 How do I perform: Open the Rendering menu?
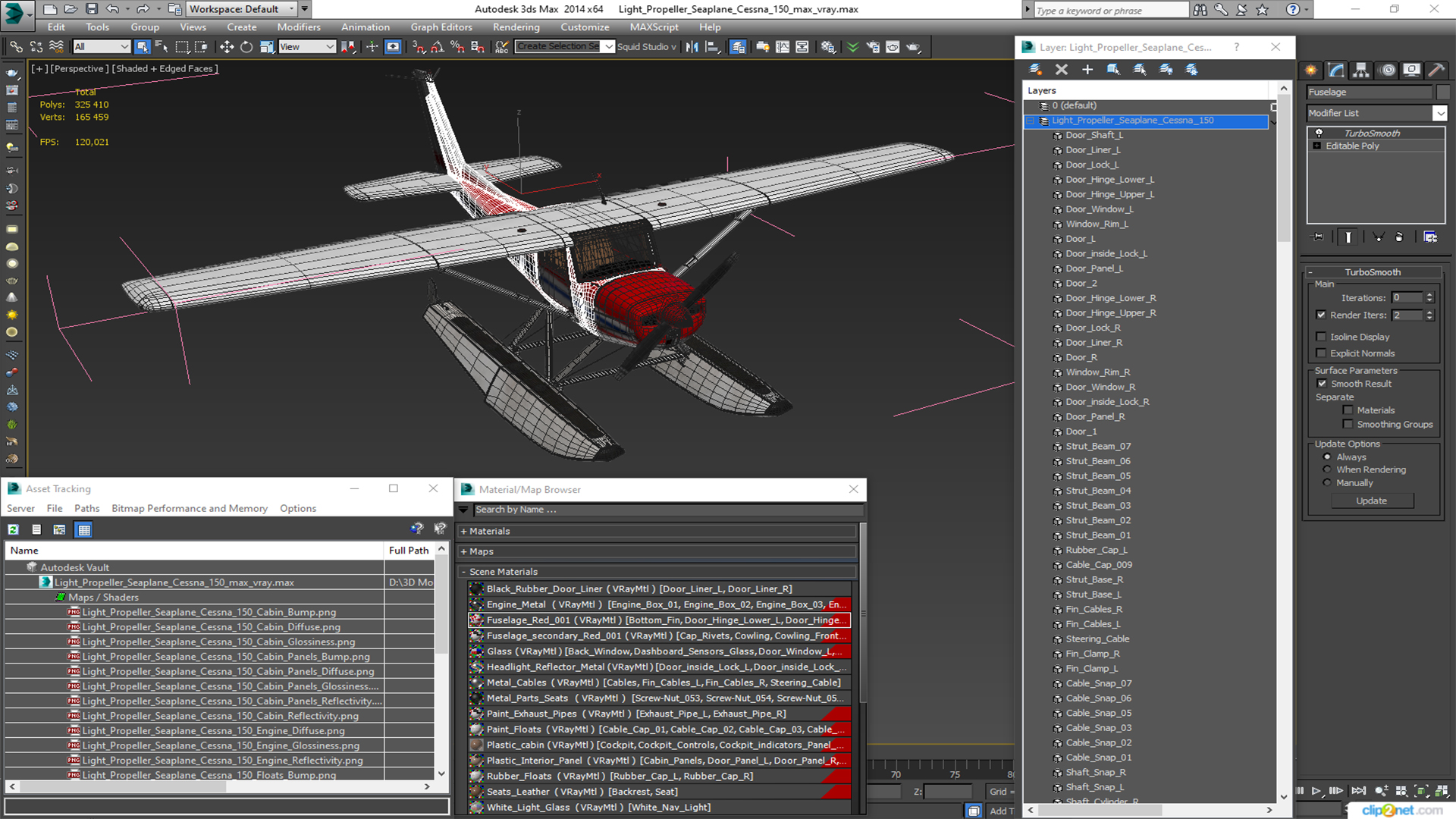click(x=516, y=27)
